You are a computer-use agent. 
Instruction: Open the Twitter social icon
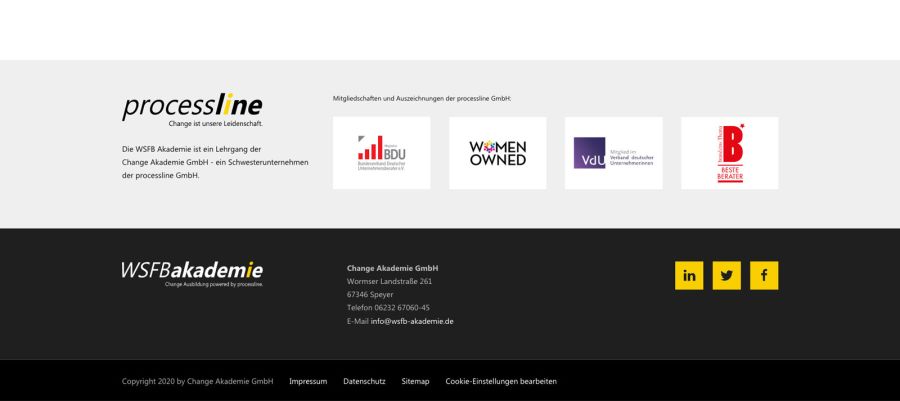point(727,275)
